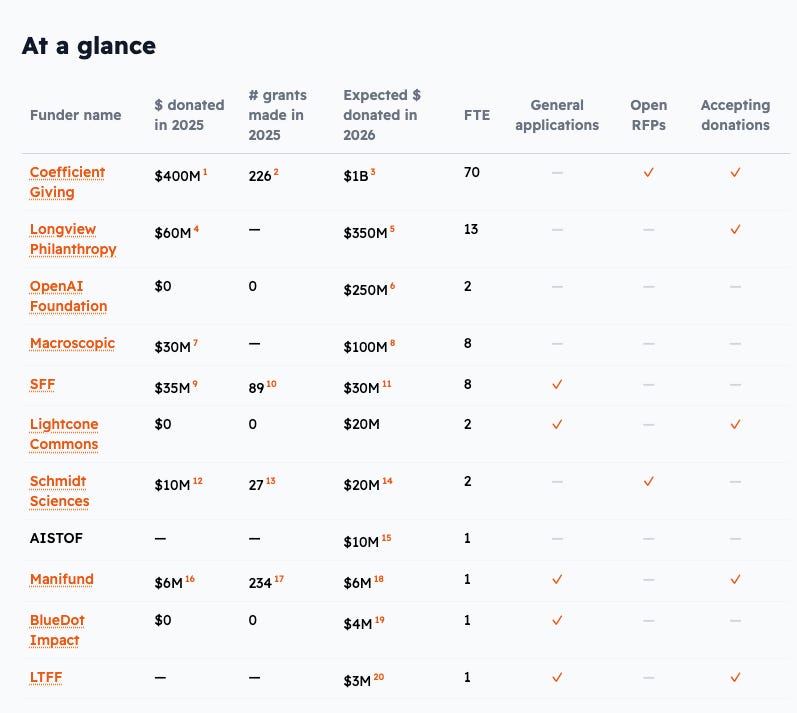Follow the OpenAI Foundation link
Viewport: 797px width, 713px height.
click(x=68, y=296)
